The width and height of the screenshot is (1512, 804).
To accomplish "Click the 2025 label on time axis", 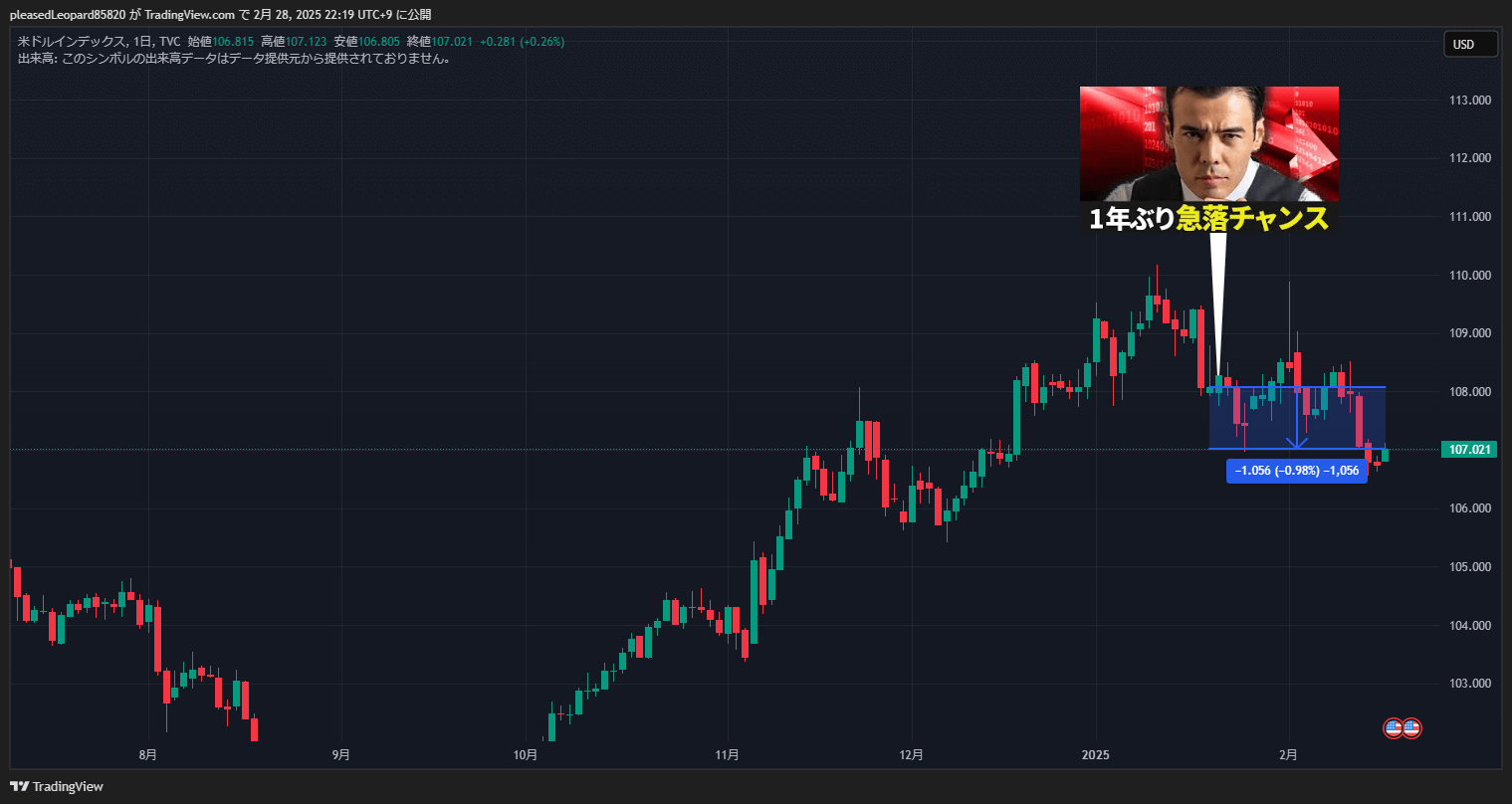I will pyautogui.click(x=1094, y=754).
